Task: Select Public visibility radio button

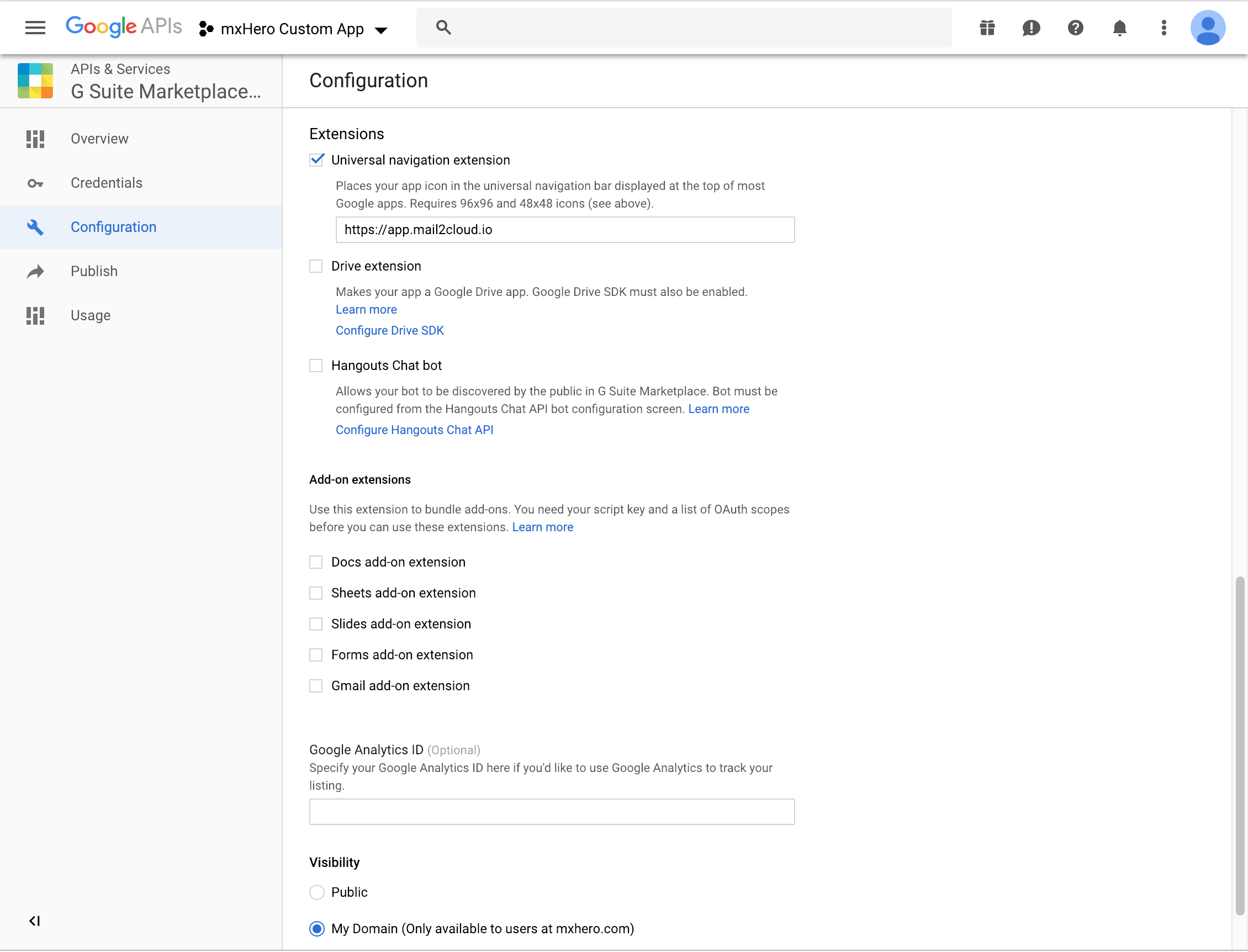Action: (317, 892)
